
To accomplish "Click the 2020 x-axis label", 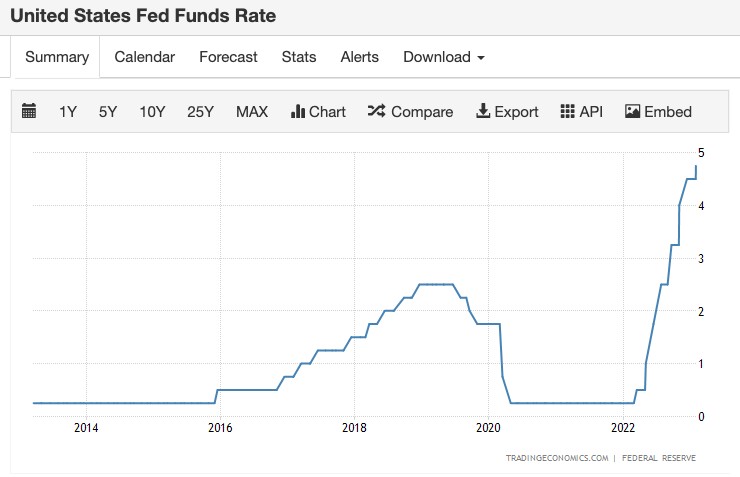I will (488, 428).
